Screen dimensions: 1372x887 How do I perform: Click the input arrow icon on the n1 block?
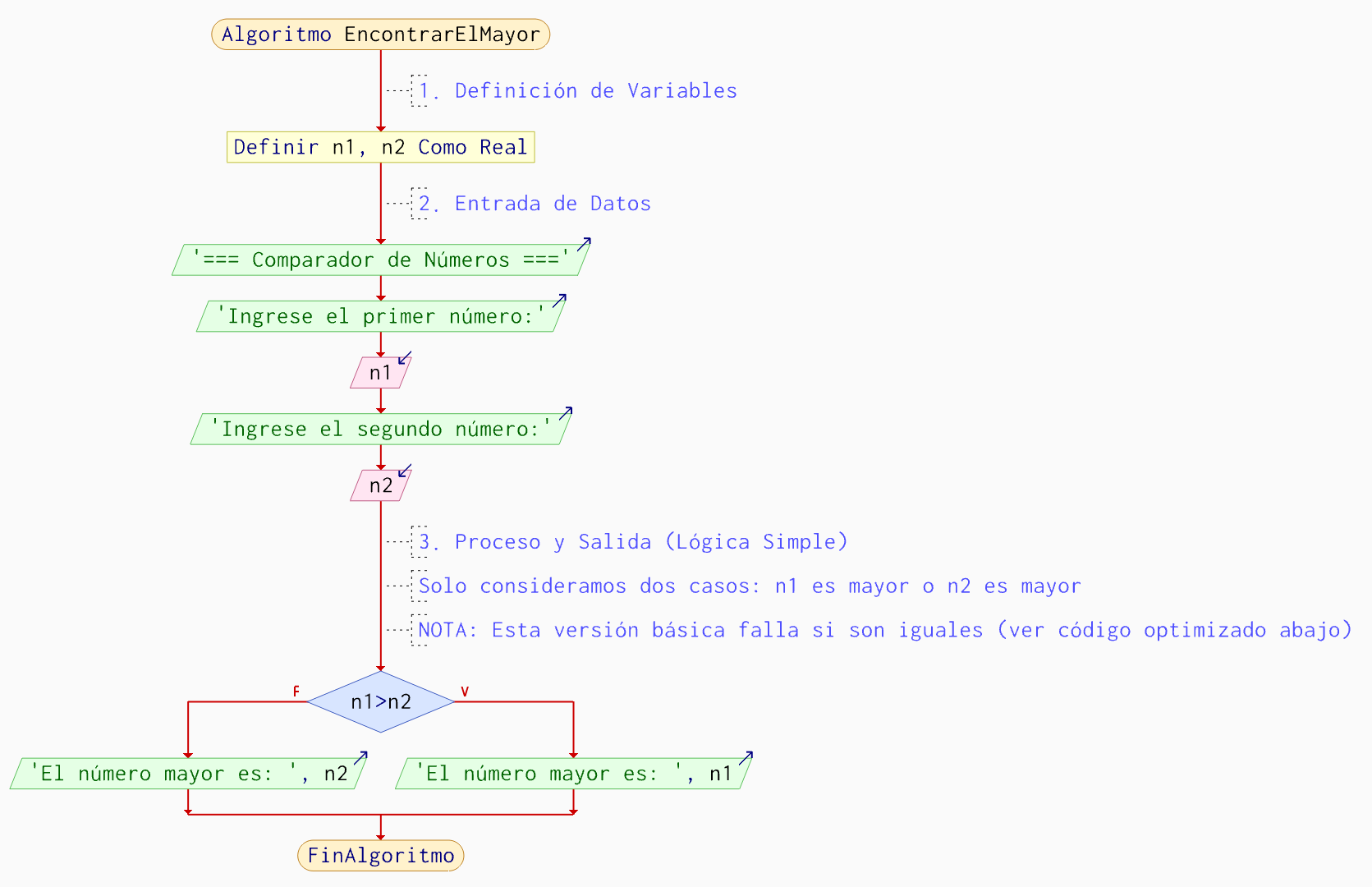pyautogui.click(x=405, y=358)
